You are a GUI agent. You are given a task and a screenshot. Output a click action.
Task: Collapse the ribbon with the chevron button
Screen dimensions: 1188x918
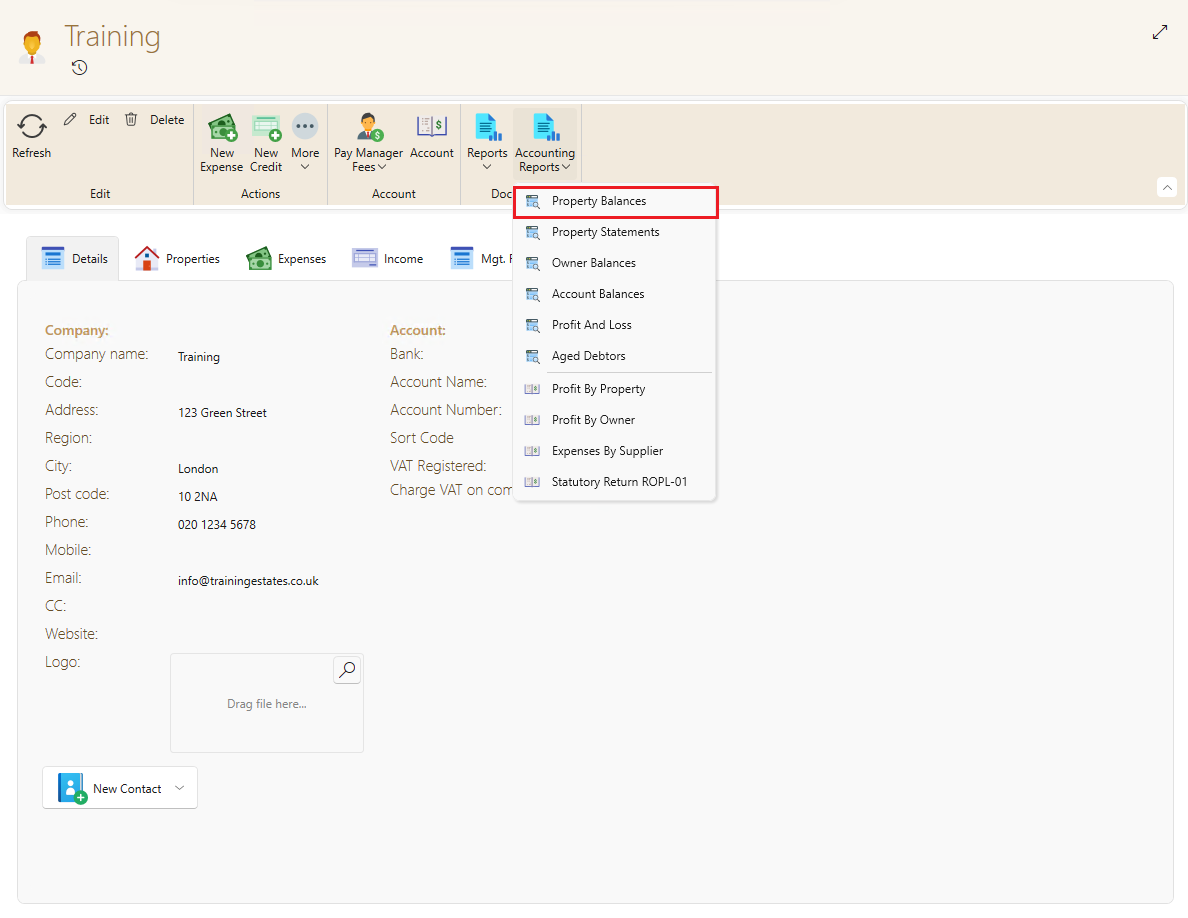coord(1166,187)
